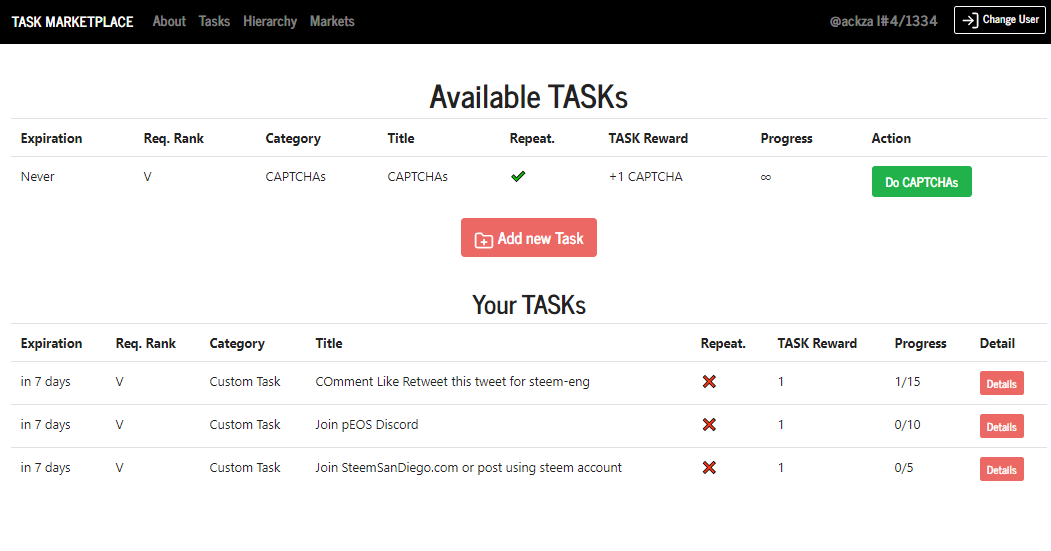
Task: Click the folder-plus icon on Add new Task
Action: click(483, 240)
